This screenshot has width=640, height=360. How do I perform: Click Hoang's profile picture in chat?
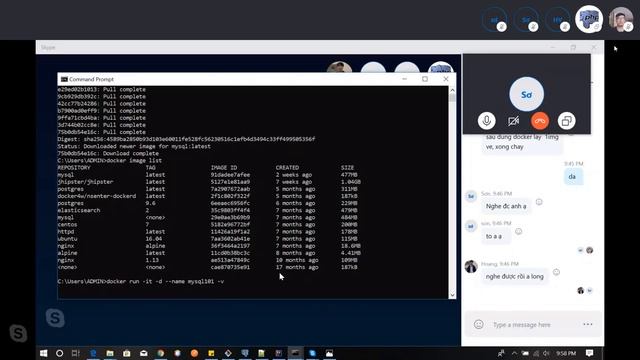click(x=471, y=266)
